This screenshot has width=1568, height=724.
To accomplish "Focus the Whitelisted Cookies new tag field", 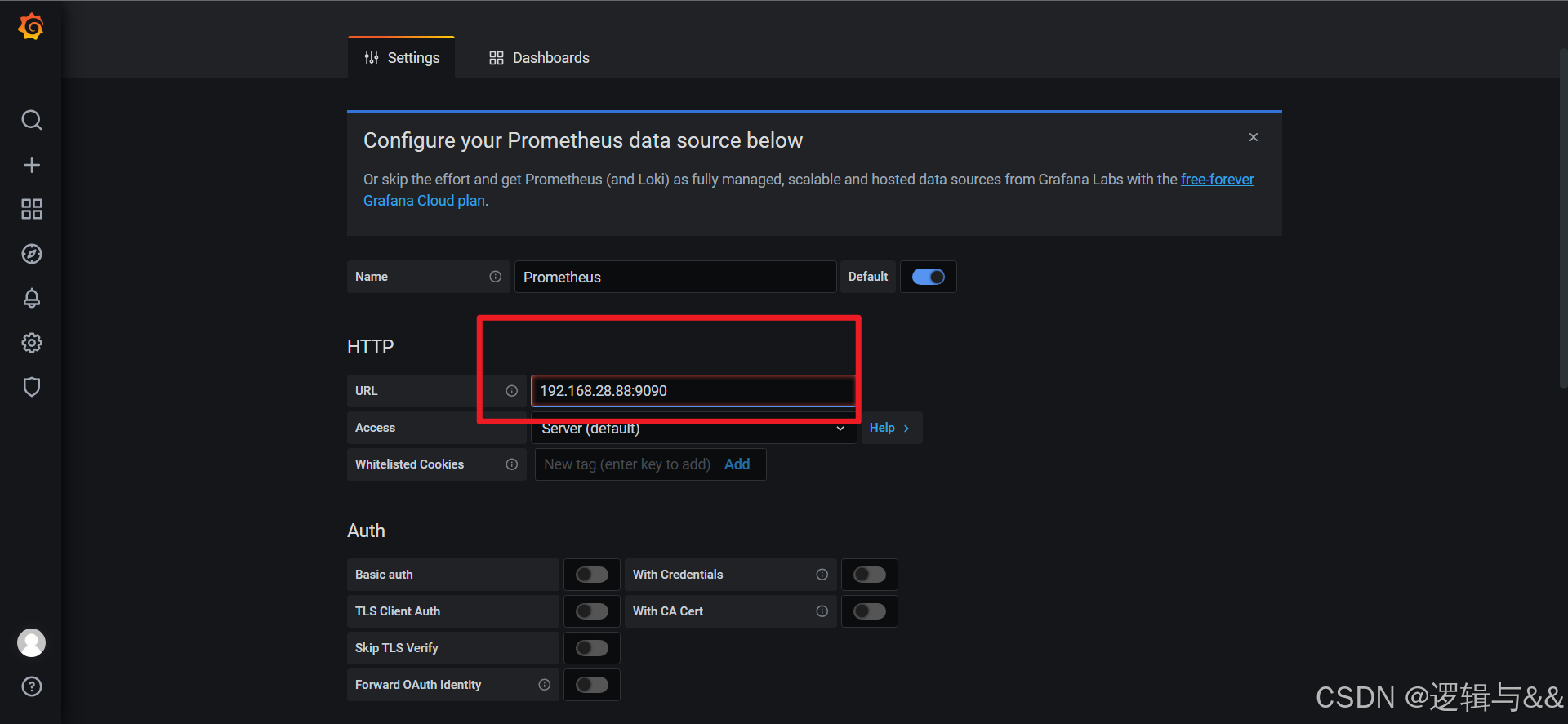I will coord(627,464).
